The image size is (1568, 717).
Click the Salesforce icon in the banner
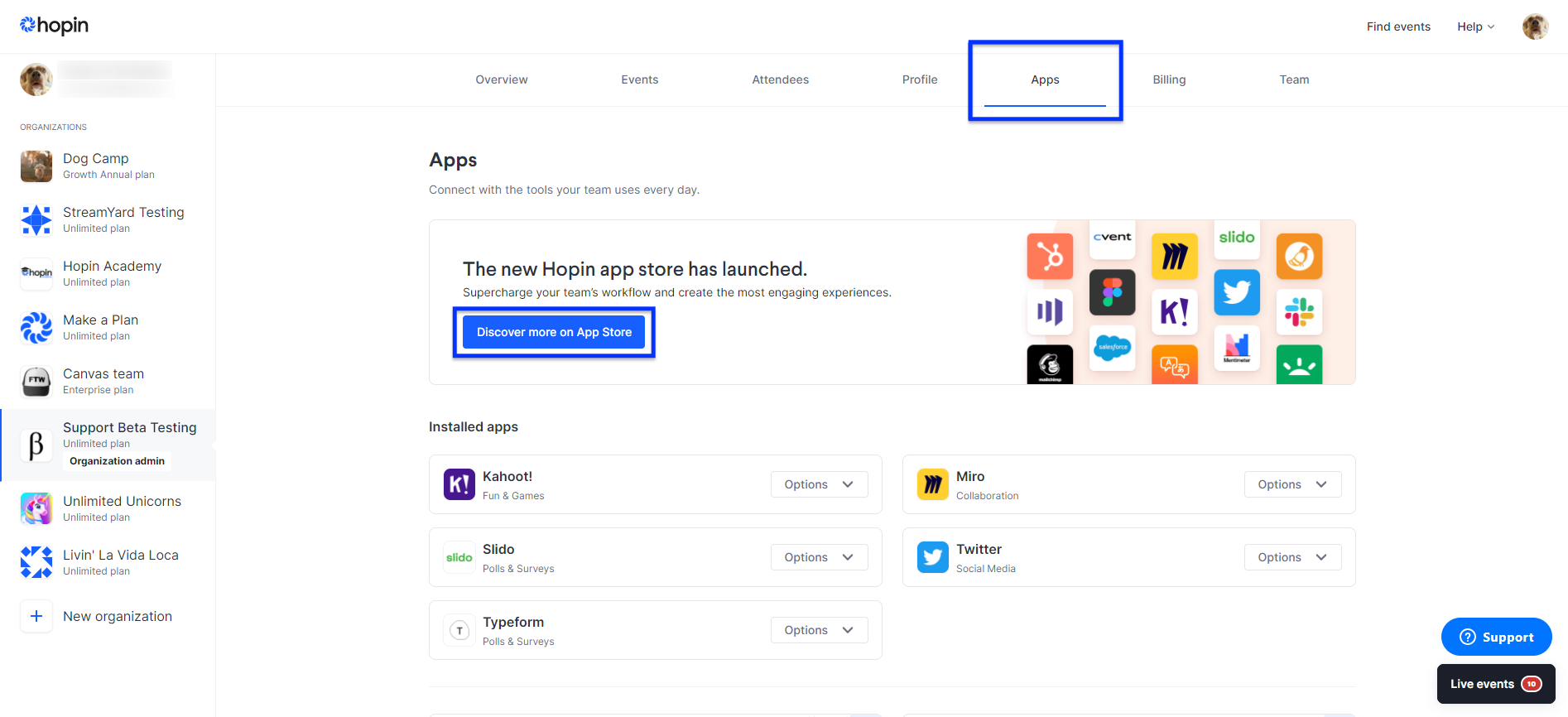tap(1112, 348)
